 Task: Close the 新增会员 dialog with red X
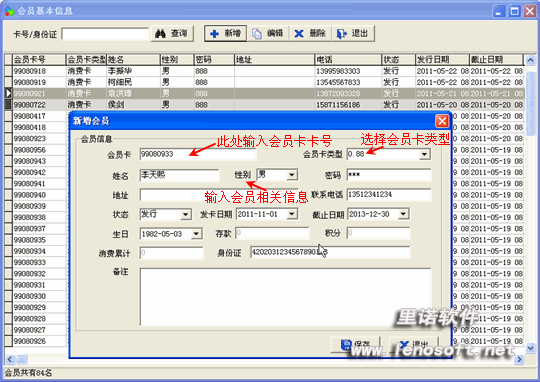(442, 121)
